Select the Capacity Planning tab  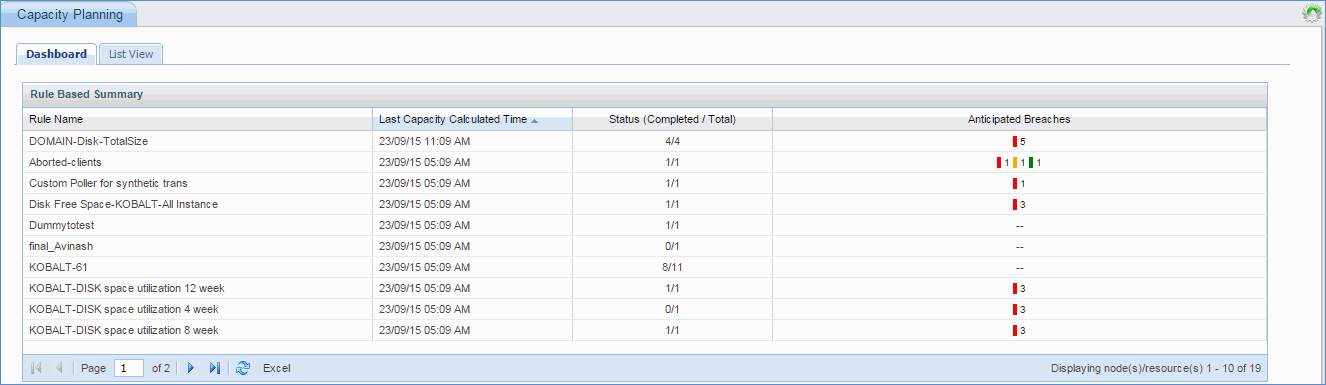coord(70,15)
